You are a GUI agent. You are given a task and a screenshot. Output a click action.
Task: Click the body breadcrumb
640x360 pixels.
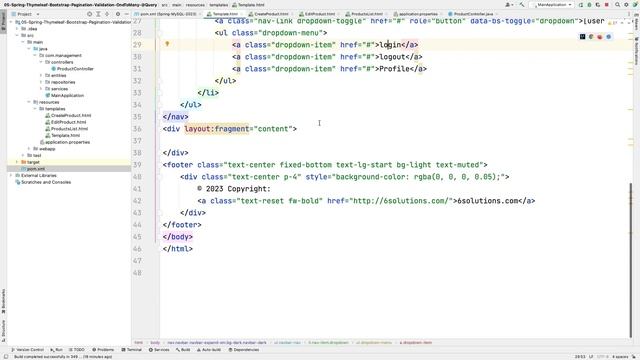[155, 343]
